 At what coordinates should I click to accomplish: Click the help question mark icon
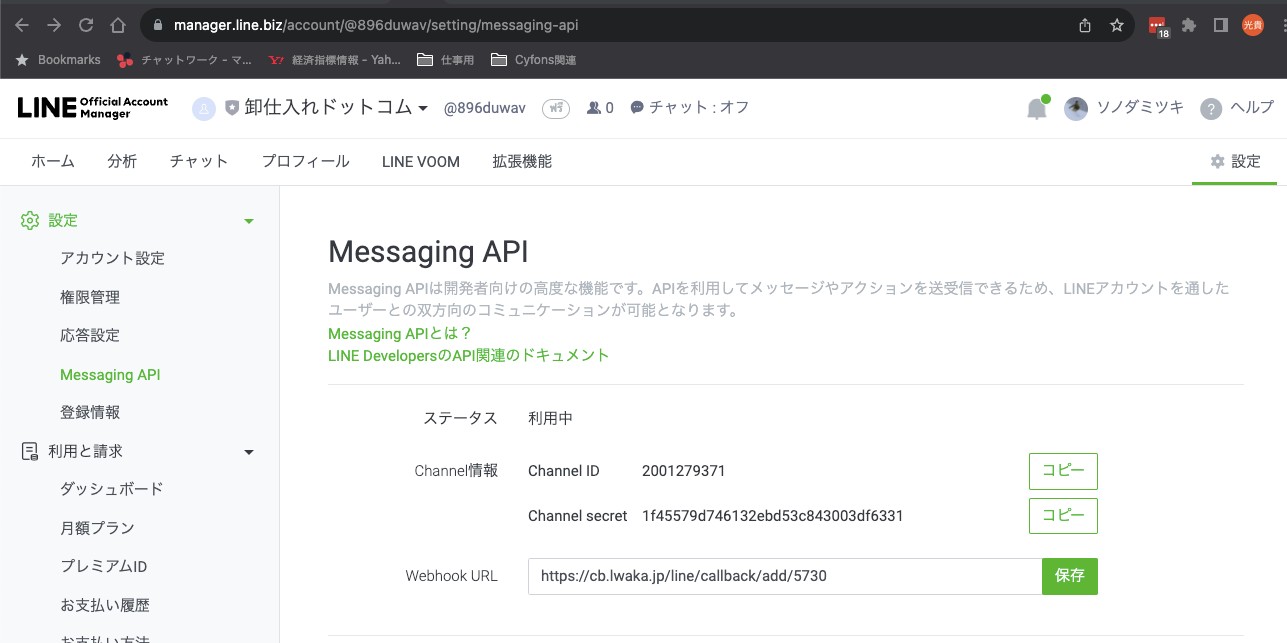(1211, 108)
